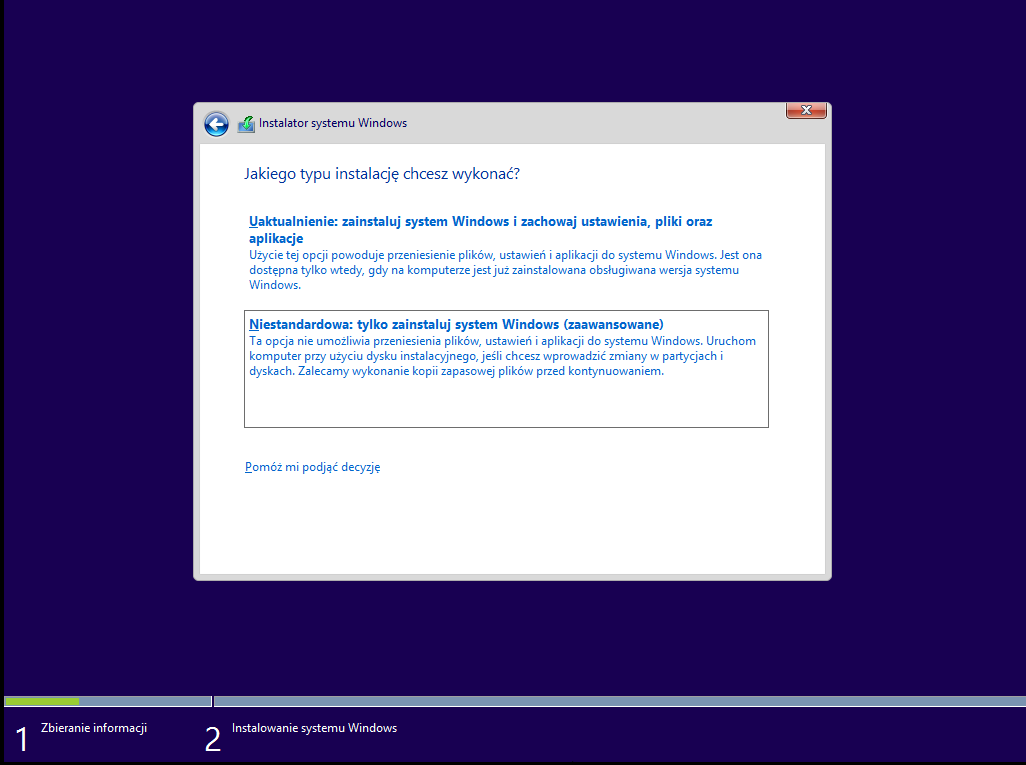This screenshot has height=765, width=1026.
Task: Click step 1 label 'Zbieranie informacji'
Action: coord(94,728)
